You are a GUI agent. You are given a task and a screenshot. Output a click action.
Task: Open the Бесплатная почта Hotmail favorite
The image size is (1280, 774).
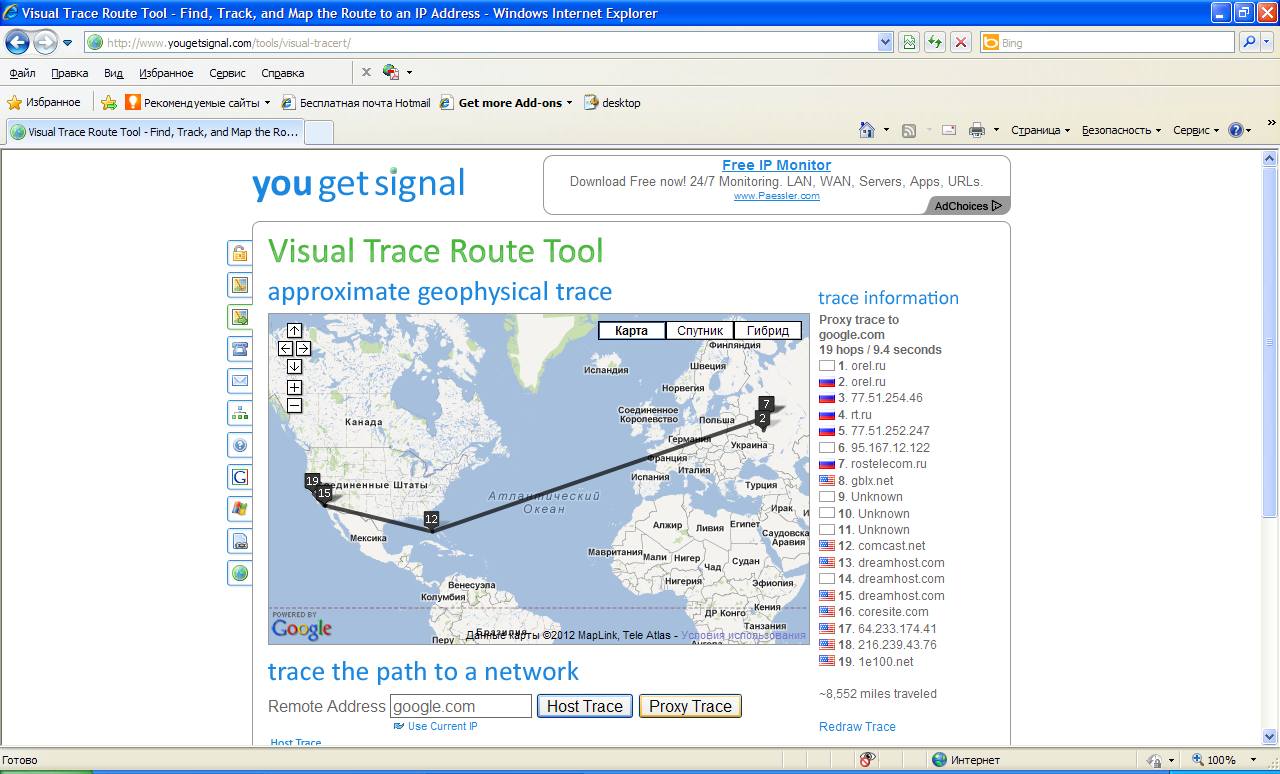coord(356,102)
